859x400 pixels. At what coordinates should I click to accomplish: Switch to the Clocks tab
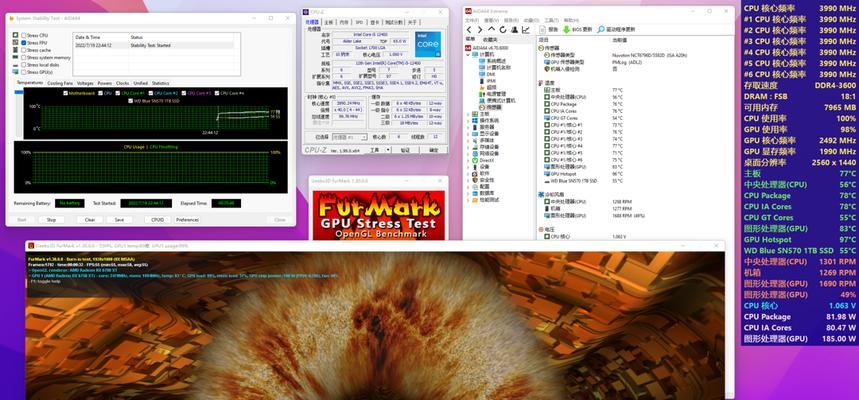pyautogui.click(x=123, y=83)
